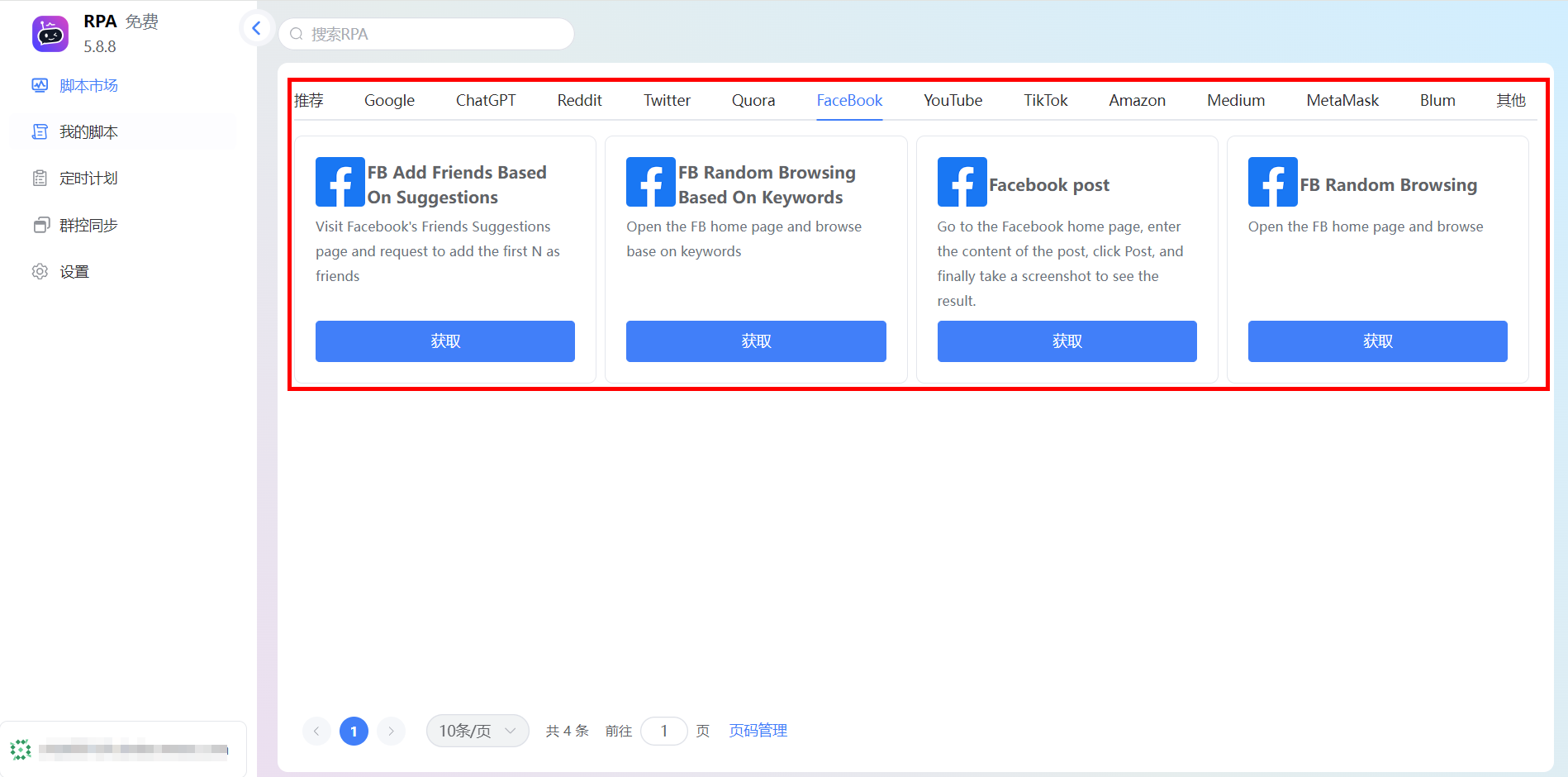The height and width of the screenshot is (777, 1568).
Task: Open 设置 settings gear
Action: [40, 272]
